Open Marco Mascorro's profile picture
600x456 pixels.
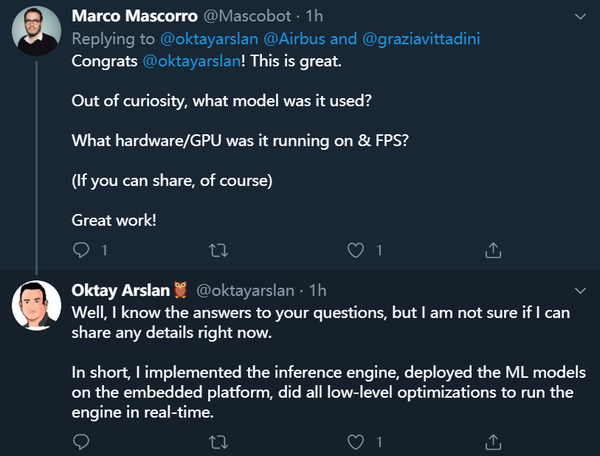[x=36, y=31]
